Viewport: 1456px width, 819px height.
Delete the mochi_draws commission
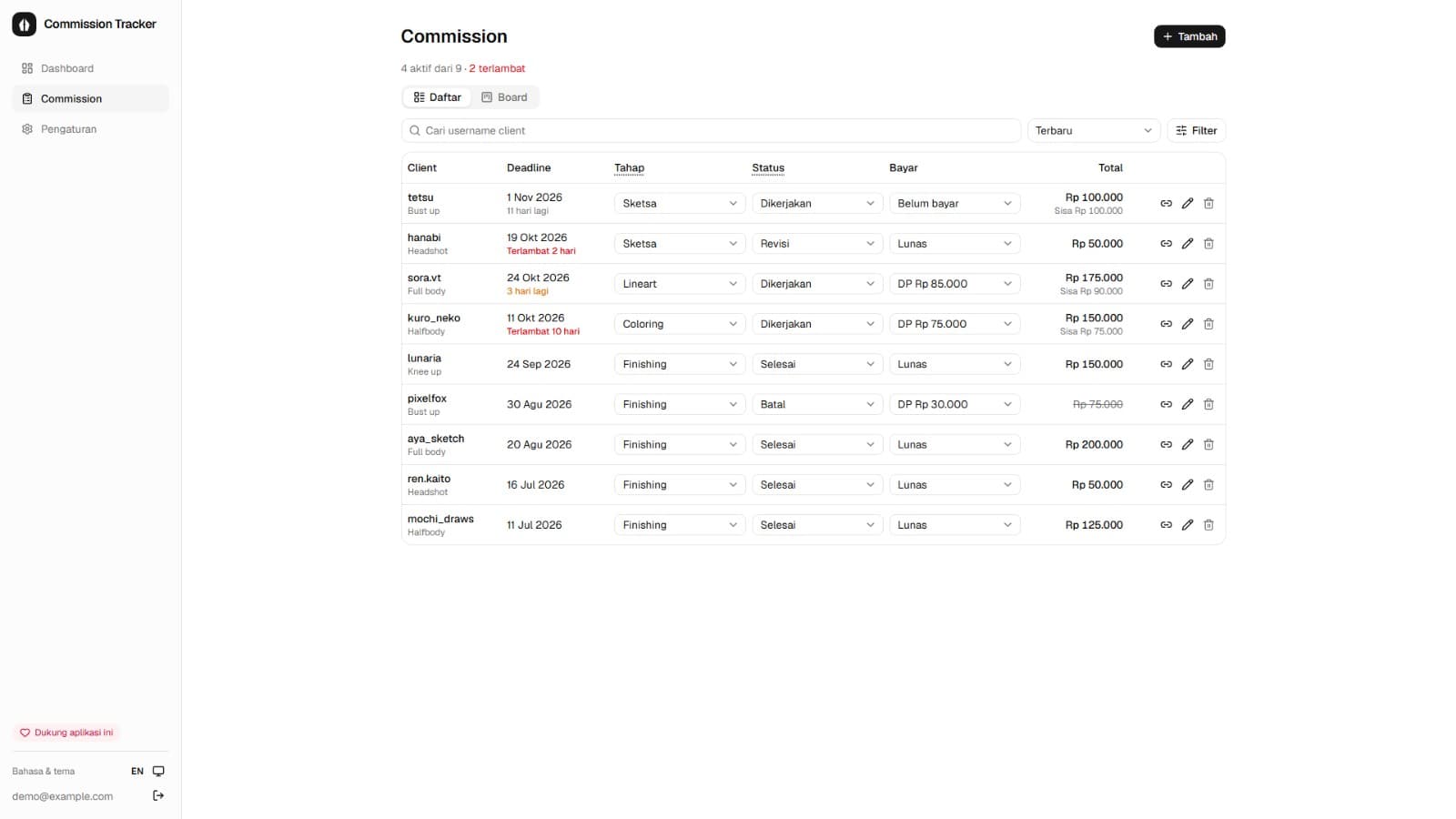[x=1208, y=525]
